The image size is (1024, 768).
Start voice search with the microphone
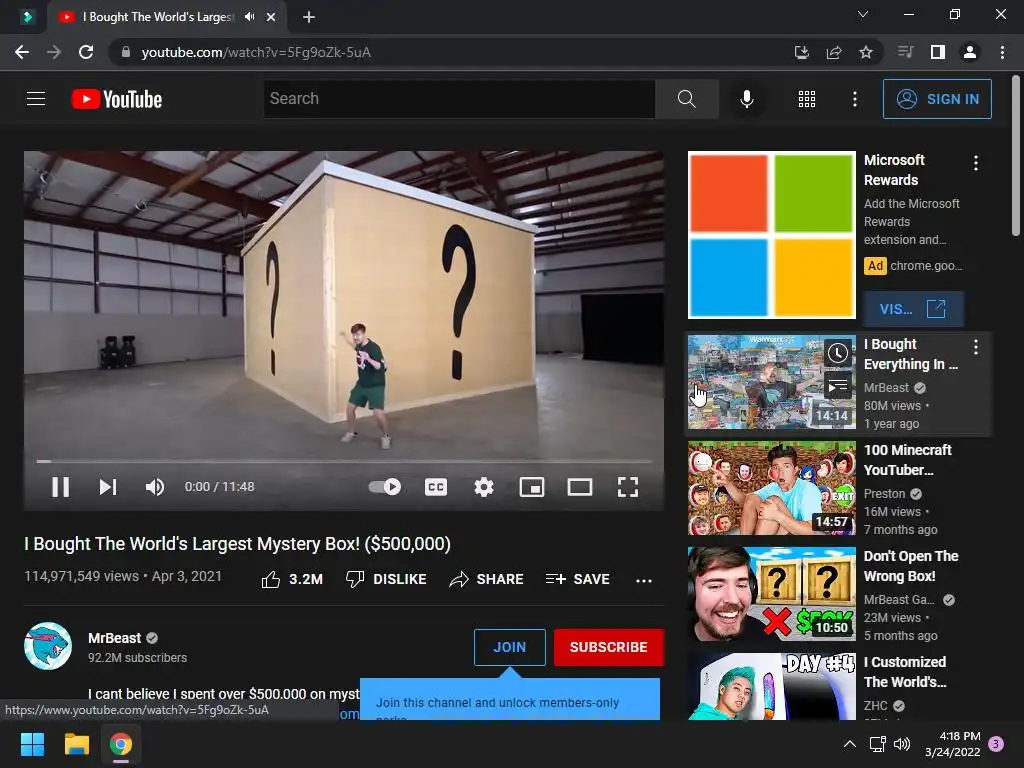tap(746, 99)
